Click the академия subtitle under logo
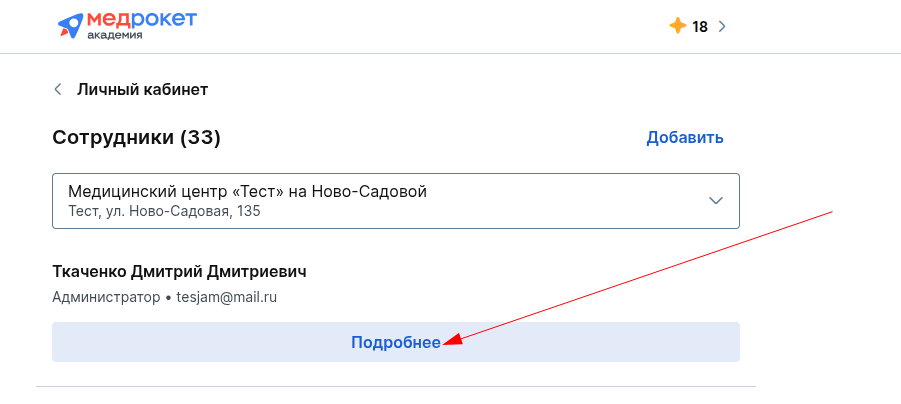901x404 pixels. (115, 35)
